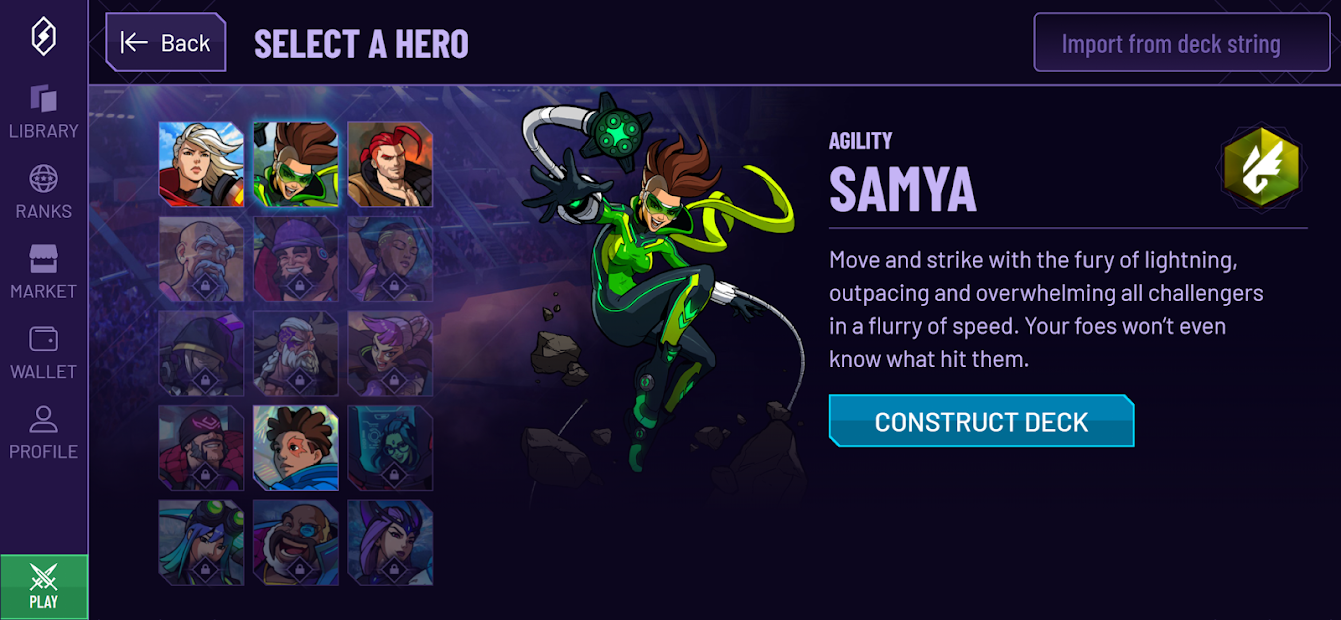Select the Samya green goggles portrait
The width and height of the screenshot is (1341, 620).
(x=296, y=164)
